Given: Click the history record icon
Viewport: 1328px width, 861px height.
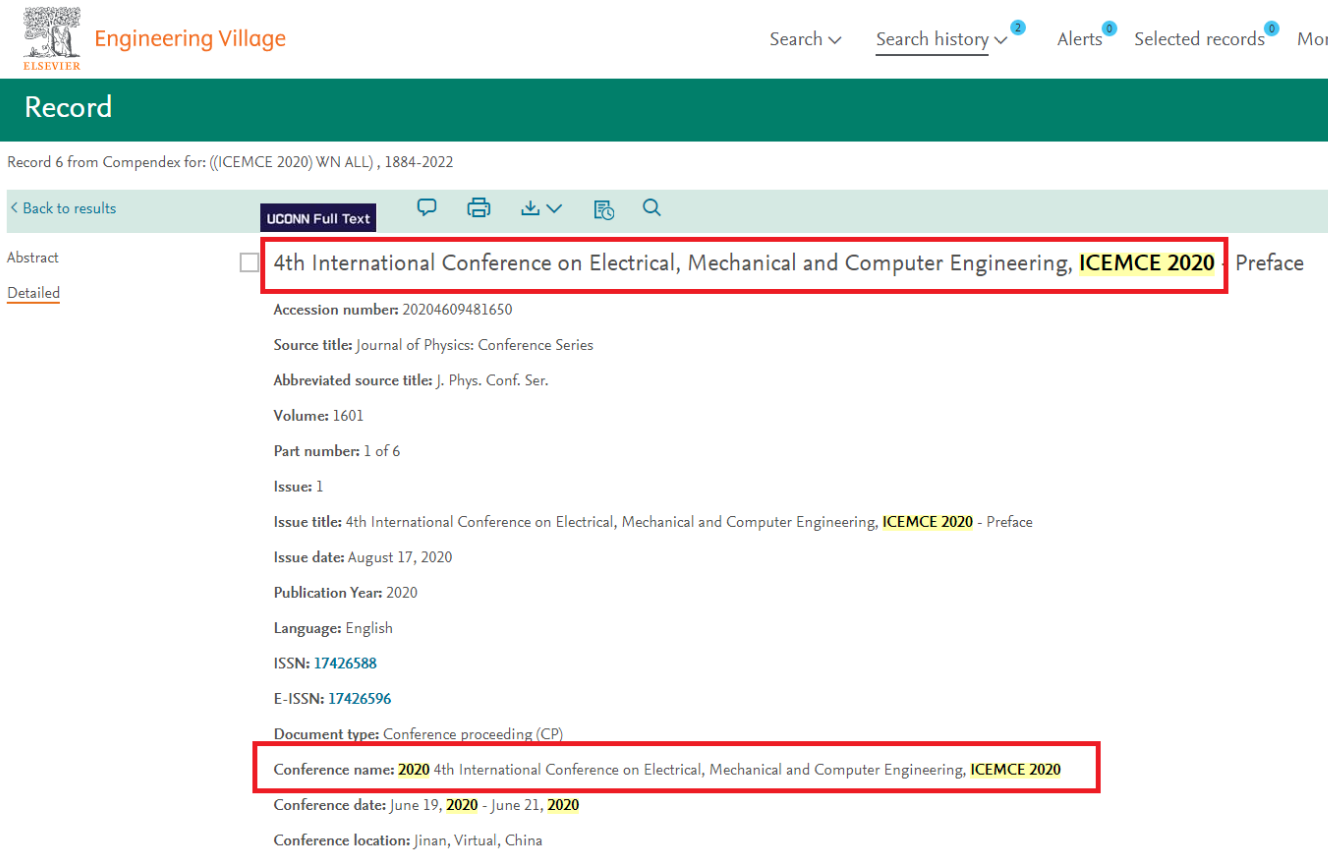Looking at the screenshot, I should (x=604, y=209).
